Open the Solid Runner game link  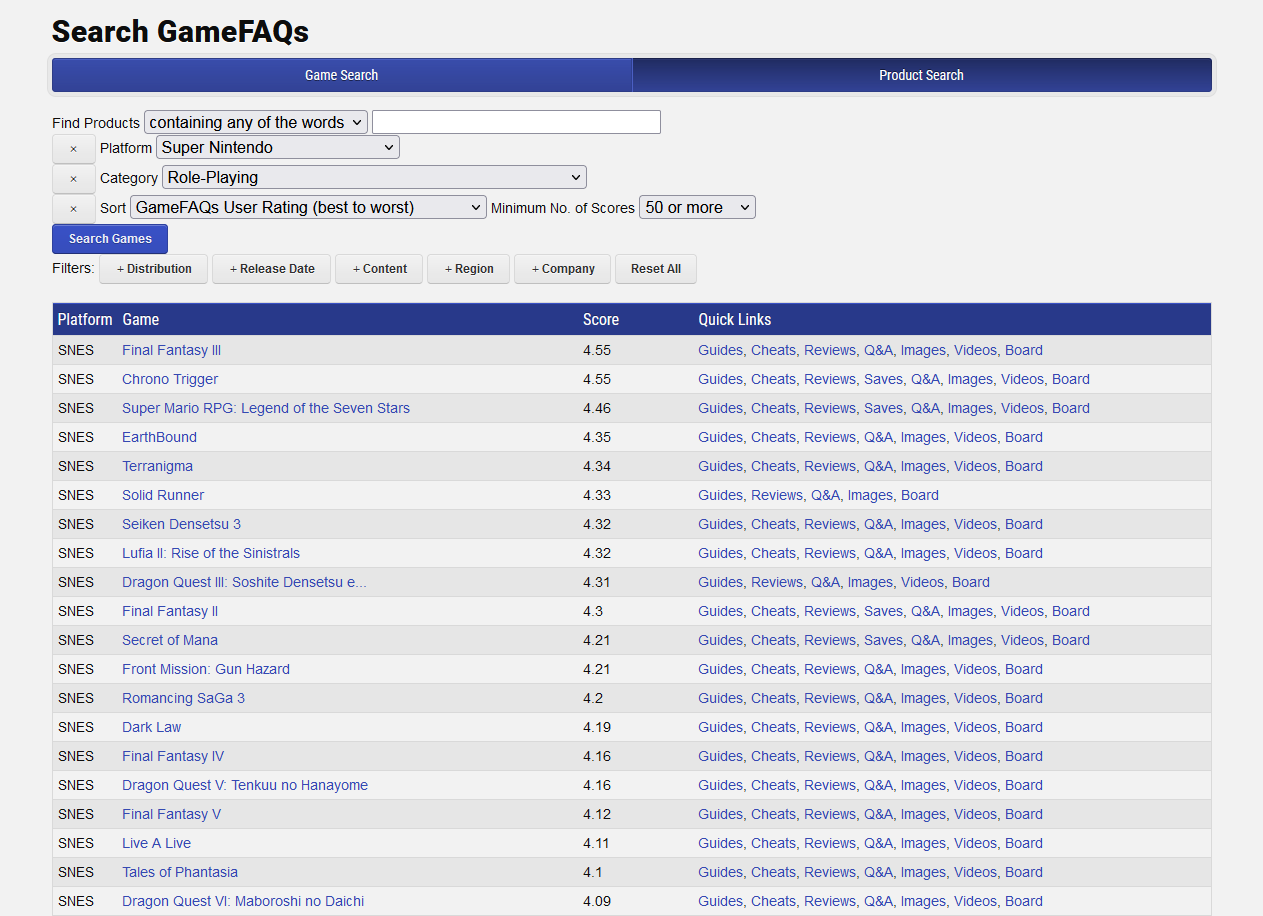click(163, 495)
